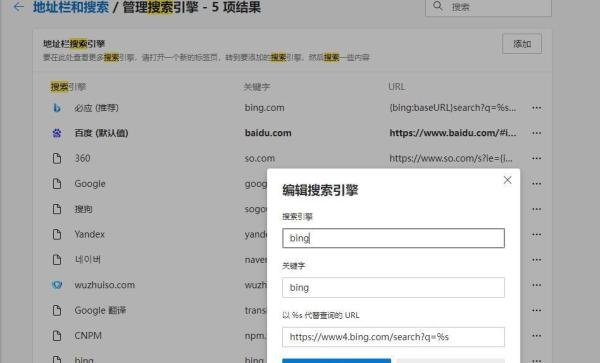The width and height of the screenshot is (600, 363).
Task: Open the 地址栏和搜索 breadcrumb link
Action: 71,7
